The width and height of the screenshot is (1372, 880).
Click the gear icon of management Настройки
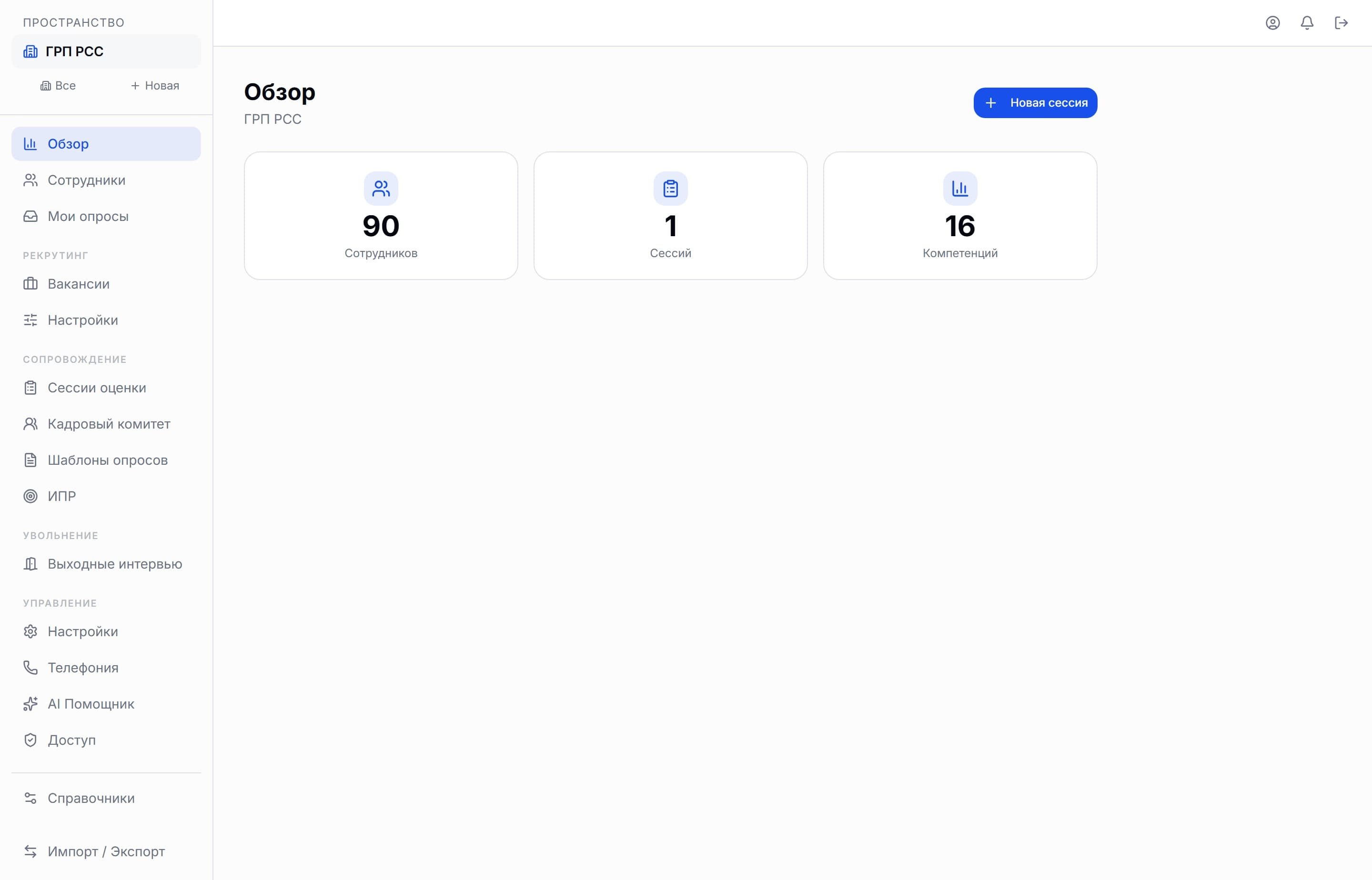click(30, 631)
